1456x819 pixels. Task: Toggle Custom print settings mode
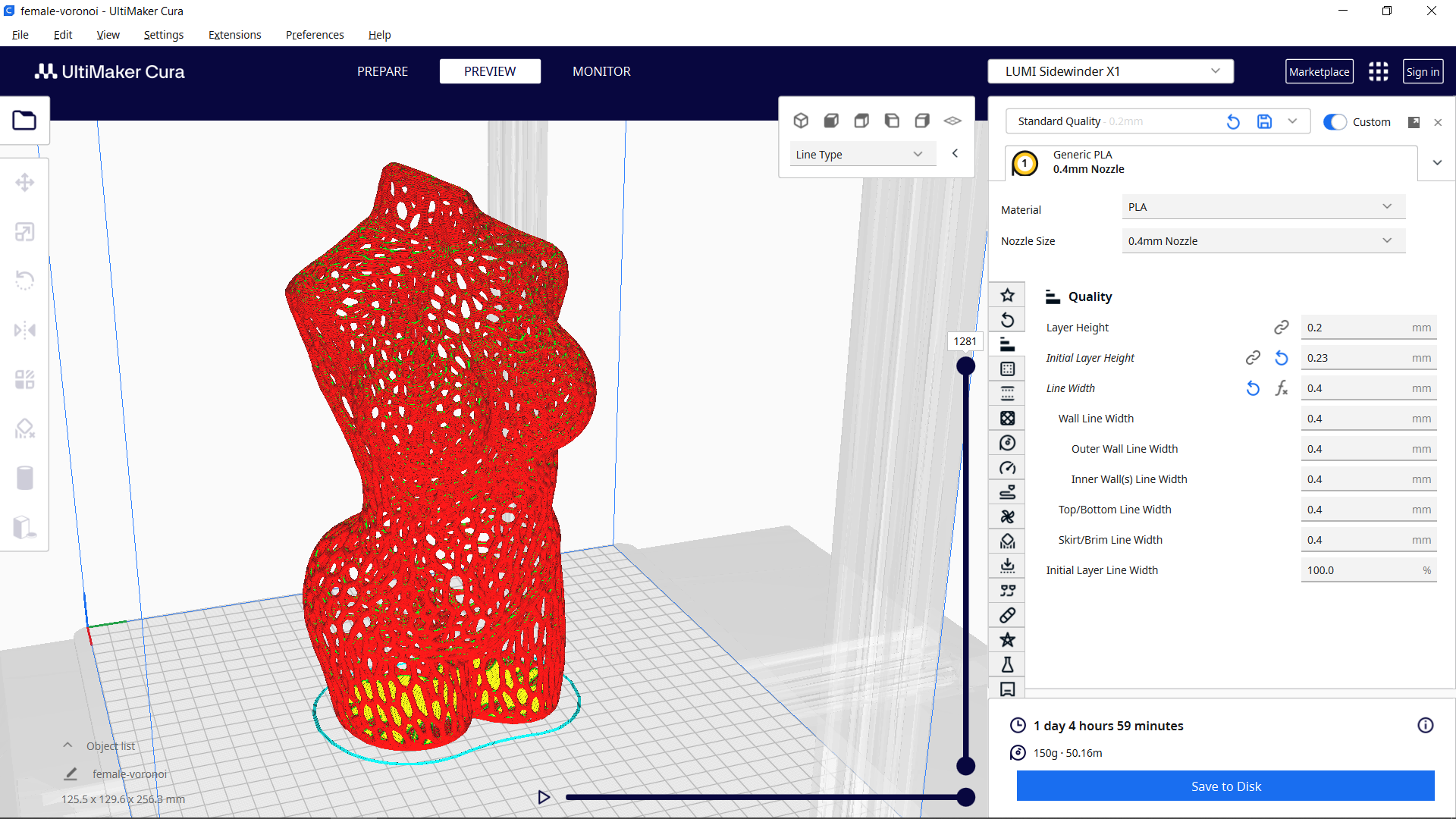pos(1334,121)
